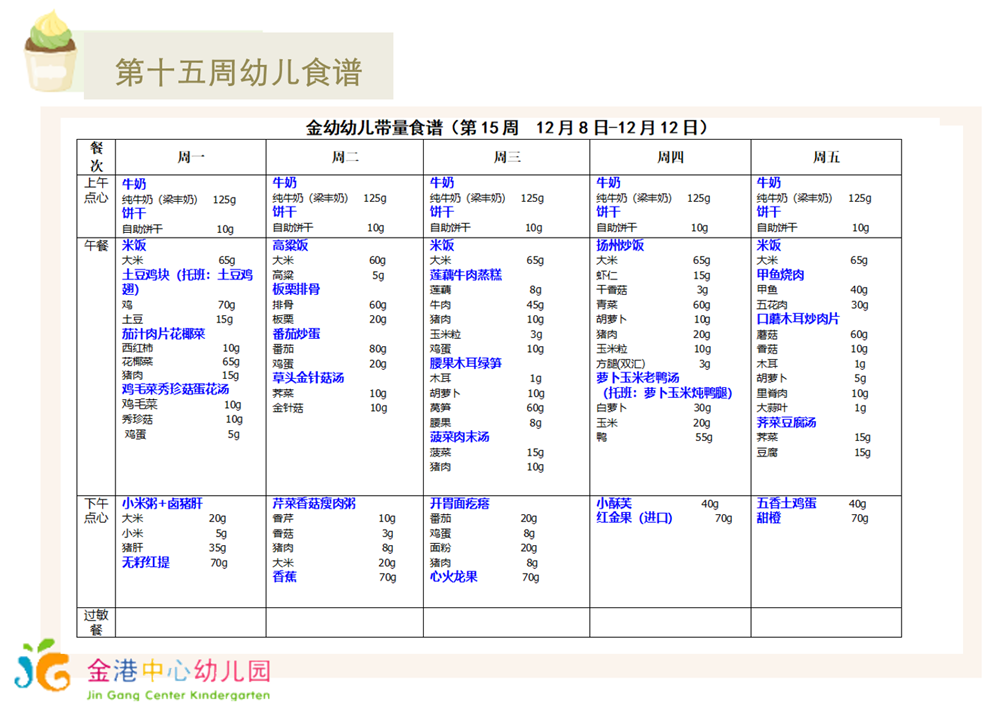Click 莲藕牛肉蒸糕 dish name
The image size is (999, 711).
(x=466, y=275)
